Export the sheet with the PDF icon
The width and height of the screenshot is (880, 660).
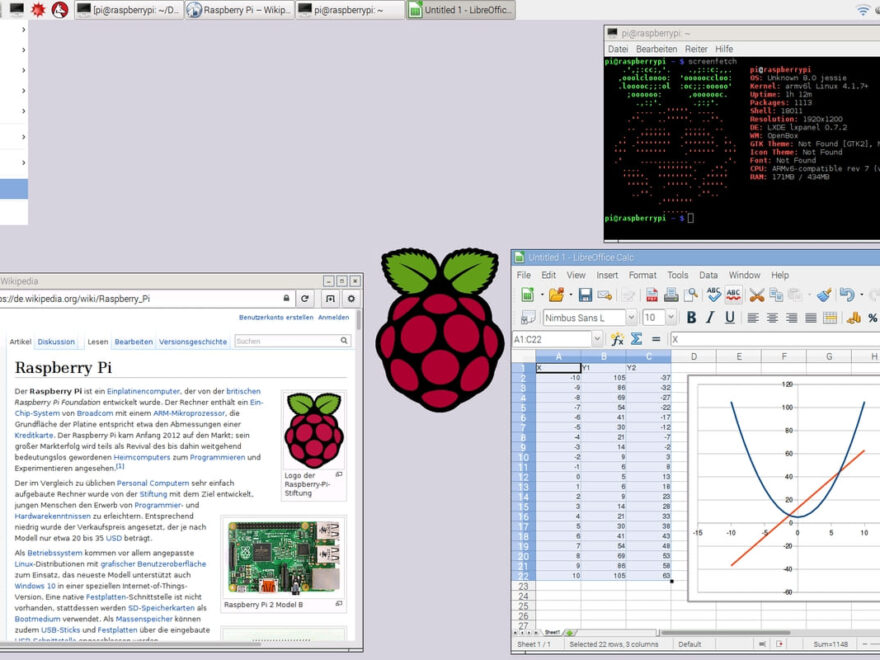[x=652, y=295]
